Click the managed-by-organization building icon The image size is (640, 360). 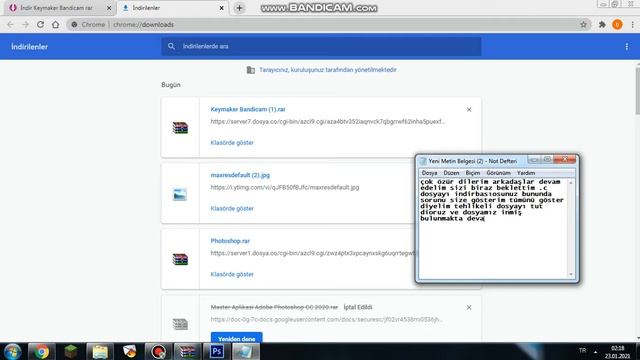[251, 70]
